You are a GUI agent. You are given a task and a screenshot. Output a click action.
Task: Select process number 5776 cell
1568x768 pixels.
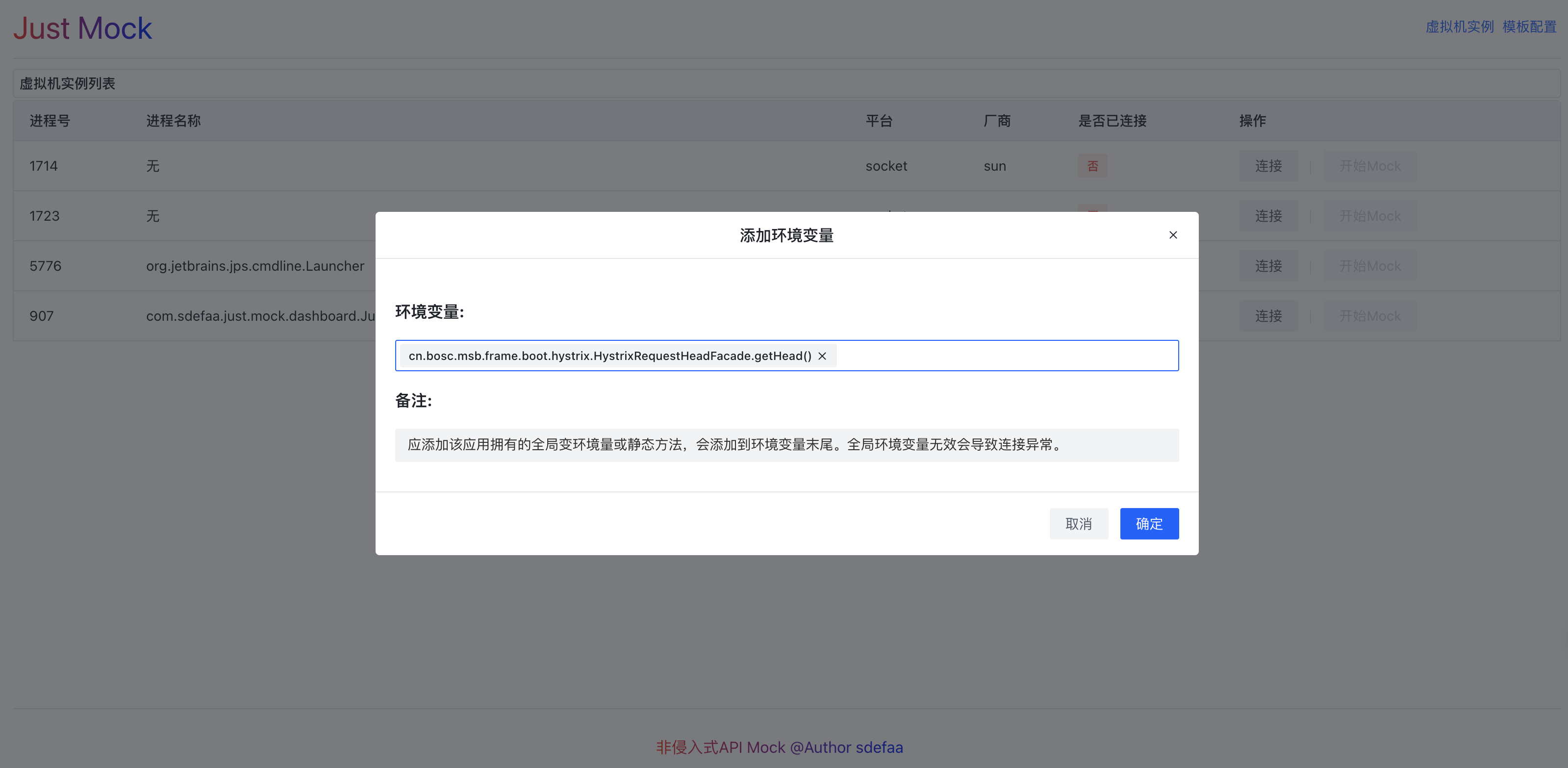pos(46,266)
